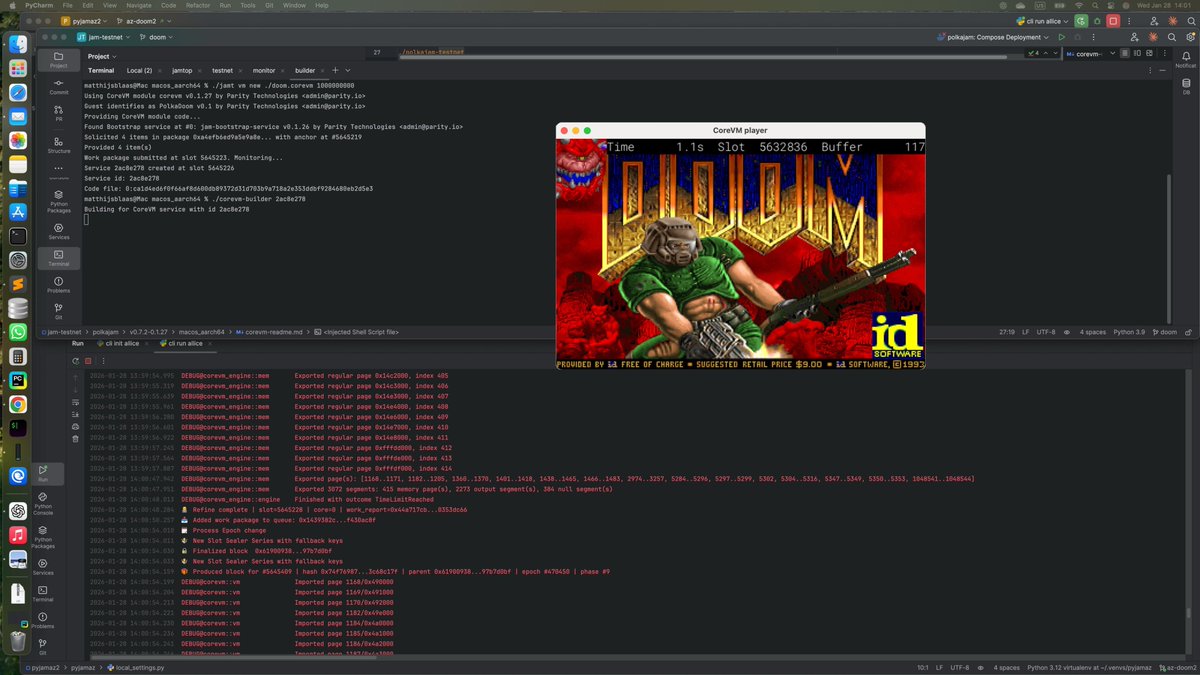This screenshot has height=675, width=1200.
Task: Rerun the process in the Run panel toolbar
Action: pyautogui.click(x=75, y=361)
